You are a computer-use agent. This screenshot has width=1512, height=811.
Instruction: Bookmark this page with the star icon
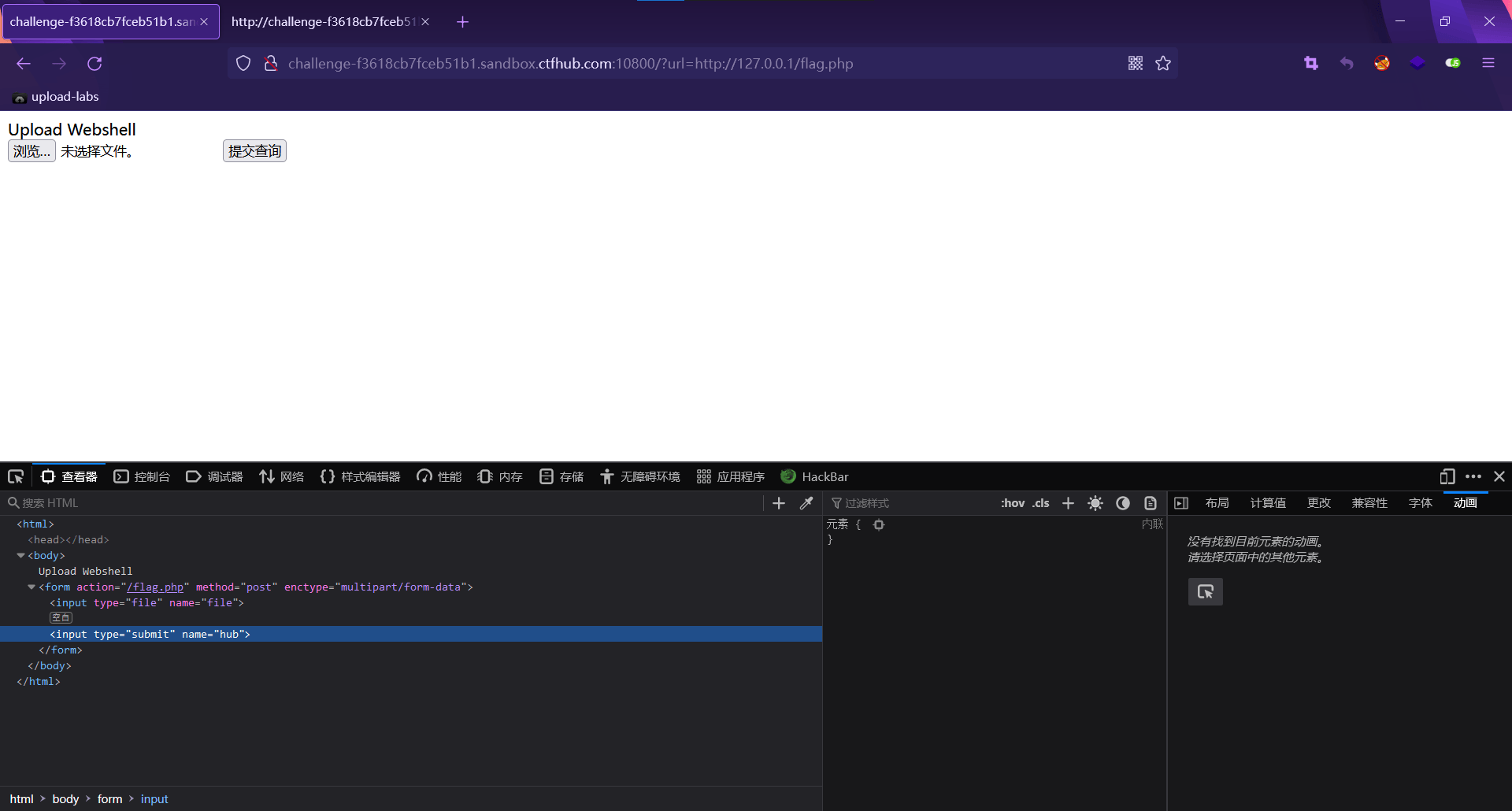tap(1163, 64)
